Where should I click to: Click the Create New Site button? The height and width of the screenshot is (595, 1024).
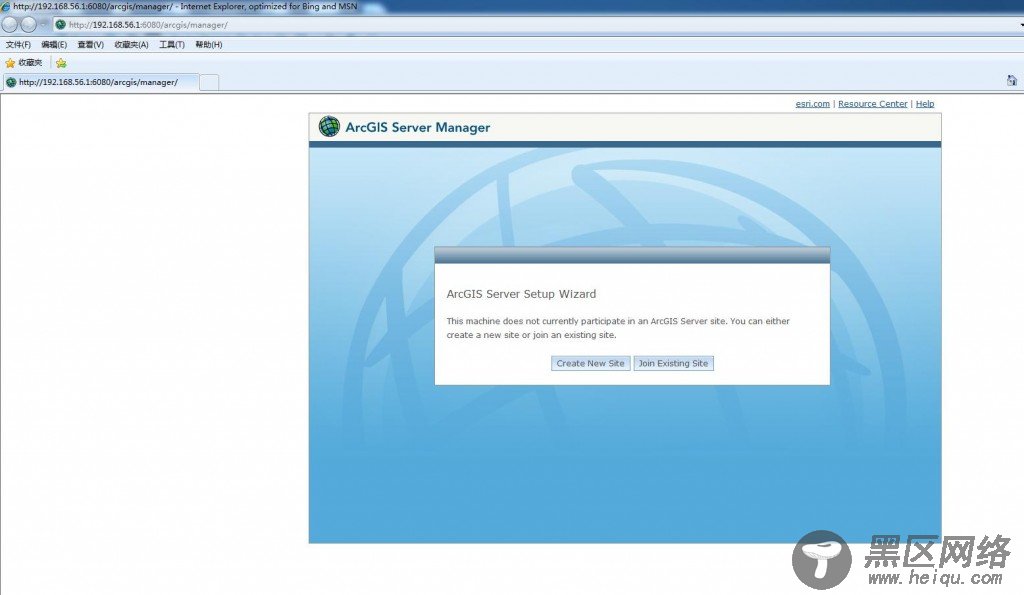pos(590,363)
